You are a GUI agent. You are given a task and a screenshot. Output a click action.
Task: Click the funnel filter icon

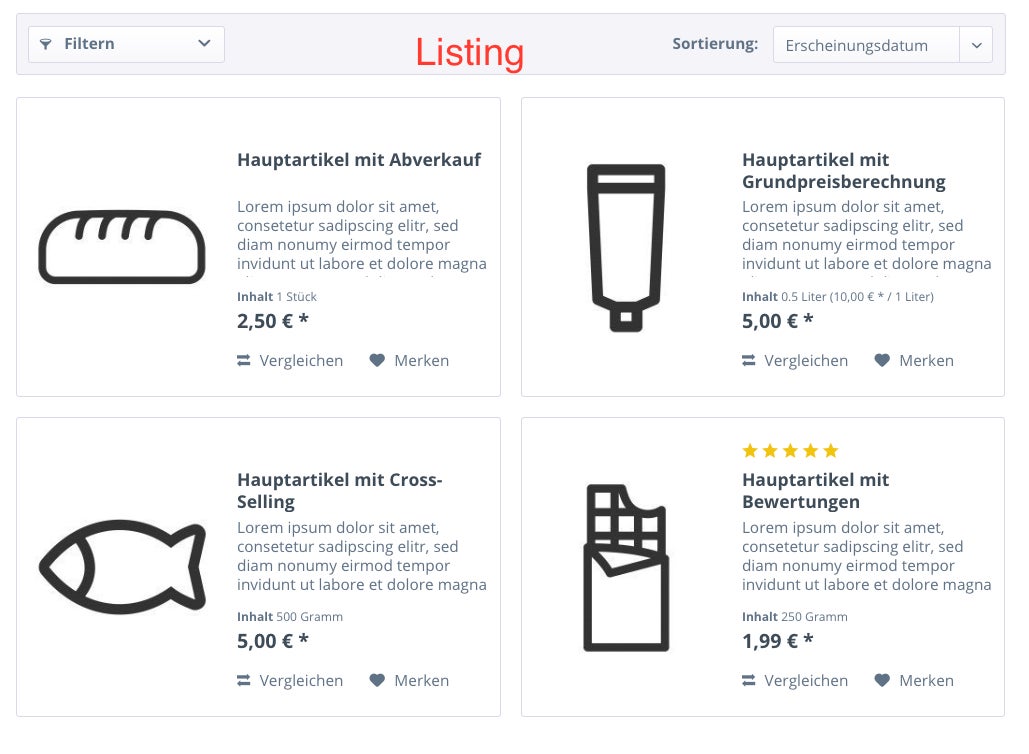pos(45,44)
